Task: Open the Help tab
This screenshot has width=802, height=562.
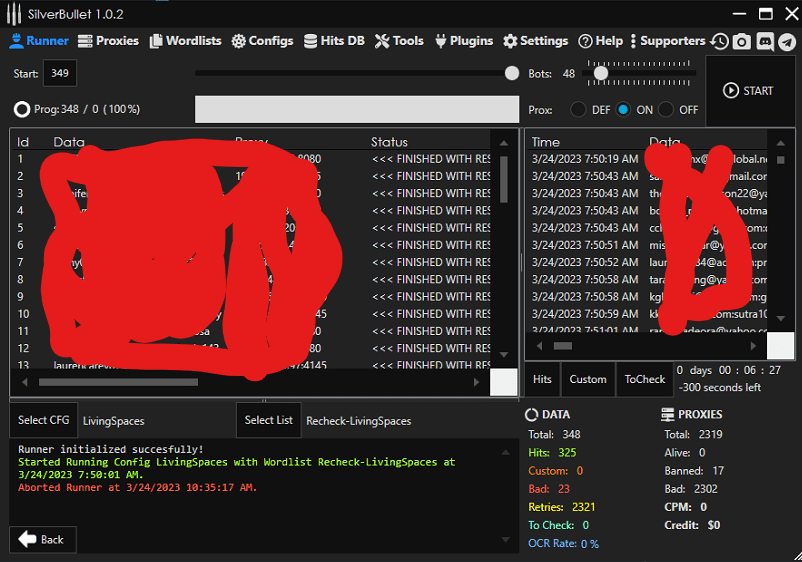Action: click(600, 41)
